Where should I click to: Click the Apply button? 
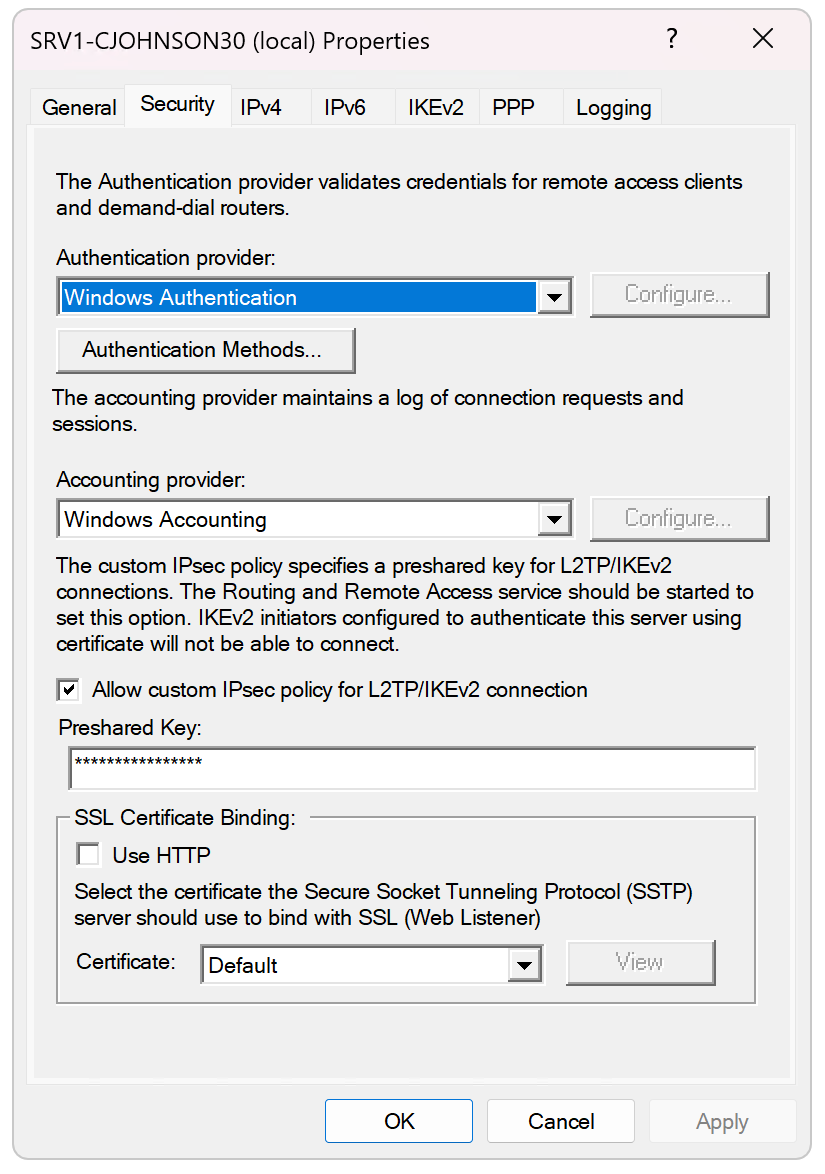tap(722, 1120)
